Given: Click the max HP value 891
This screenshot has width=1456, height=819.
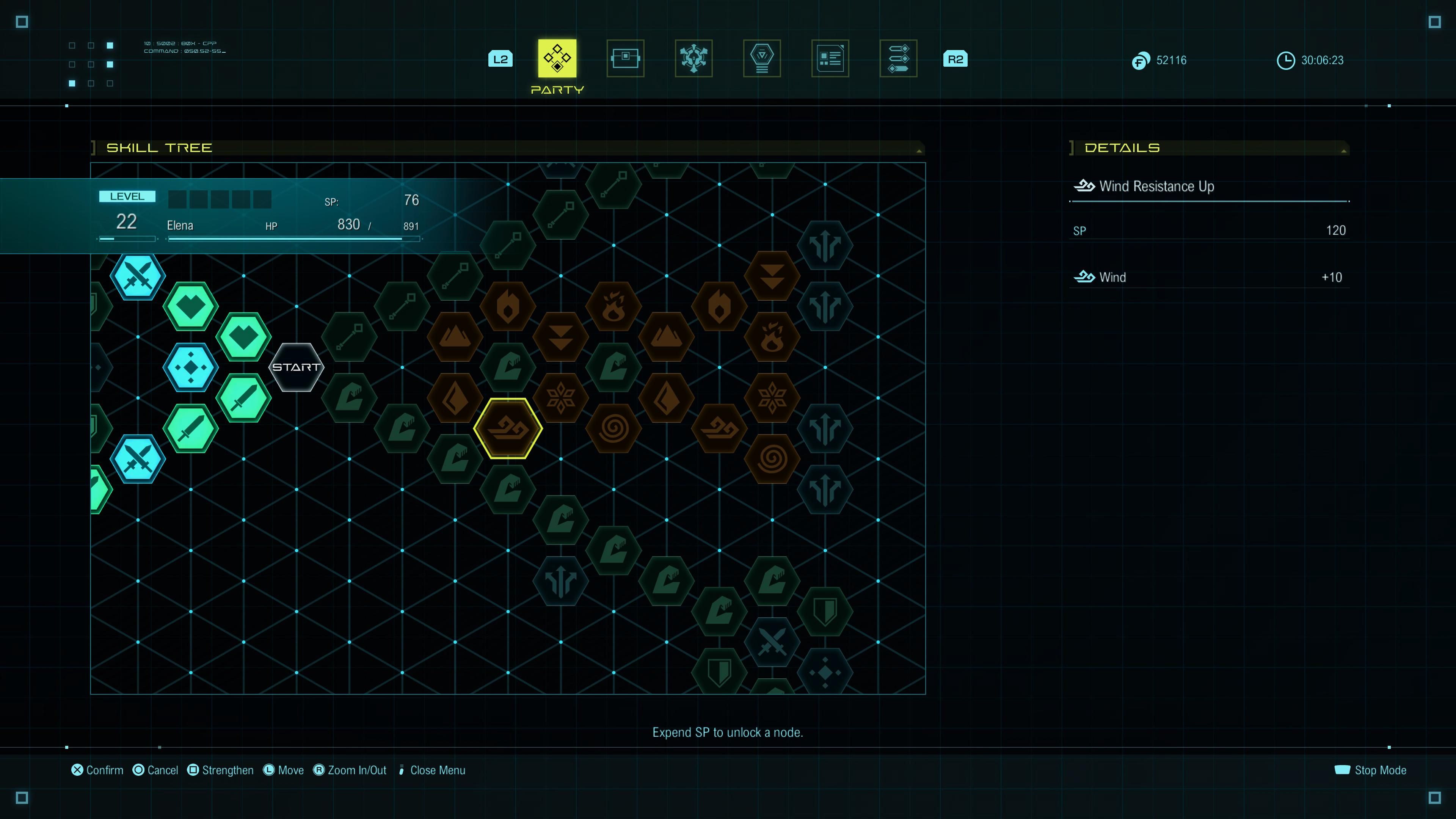Looking at the screenshot, I should click(x=411, y=226).
